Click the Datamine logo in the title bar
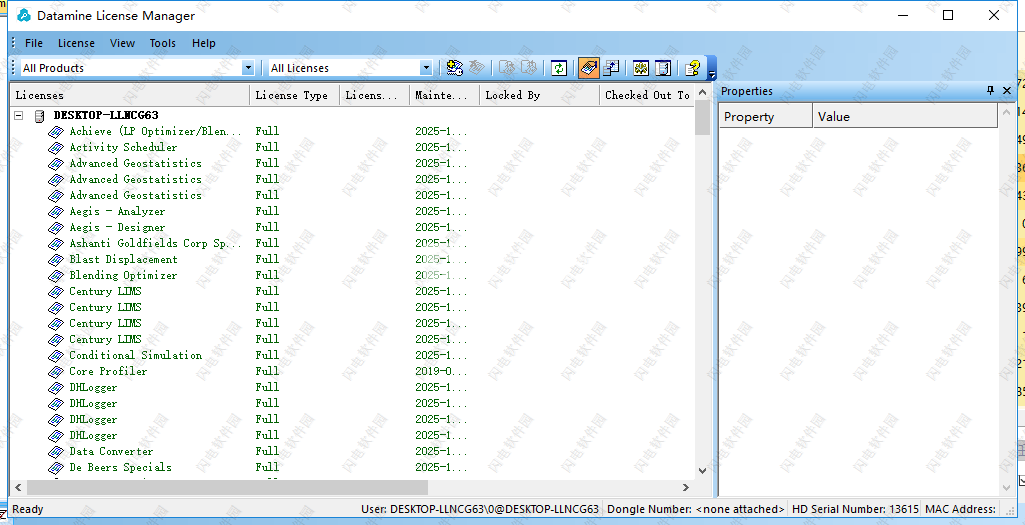1025x525 pixels. (24, 15)
